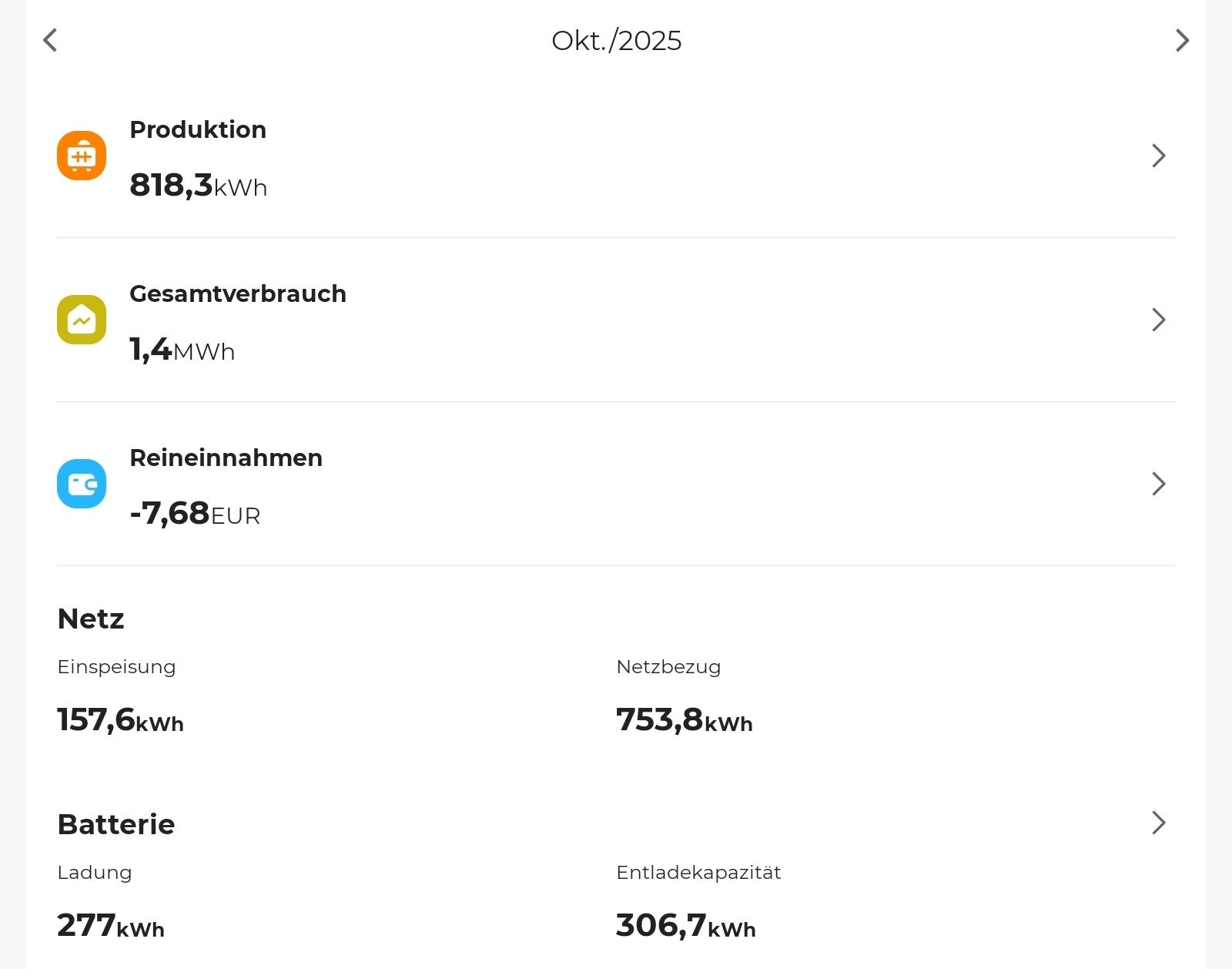Image resolution: width=1232 pixels, height=969 pixels.
Task: Expand the Reineinnahmen details chevron
Action: click(x=1158, y=484)
